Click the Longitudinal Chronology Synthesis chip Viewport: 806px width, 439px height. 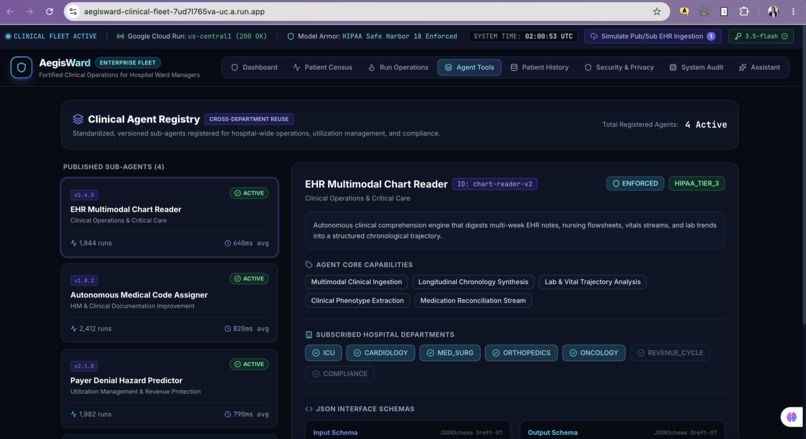pyautogui.click(x=473, y=282)
